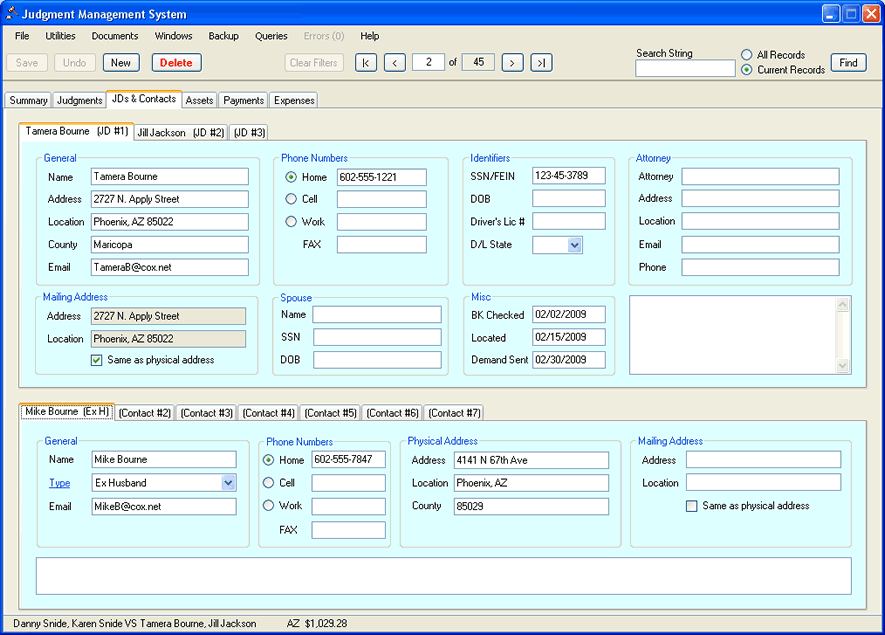Select Cell as debtor's primary phone
This screenshot has height=635, width=885.
291,199
